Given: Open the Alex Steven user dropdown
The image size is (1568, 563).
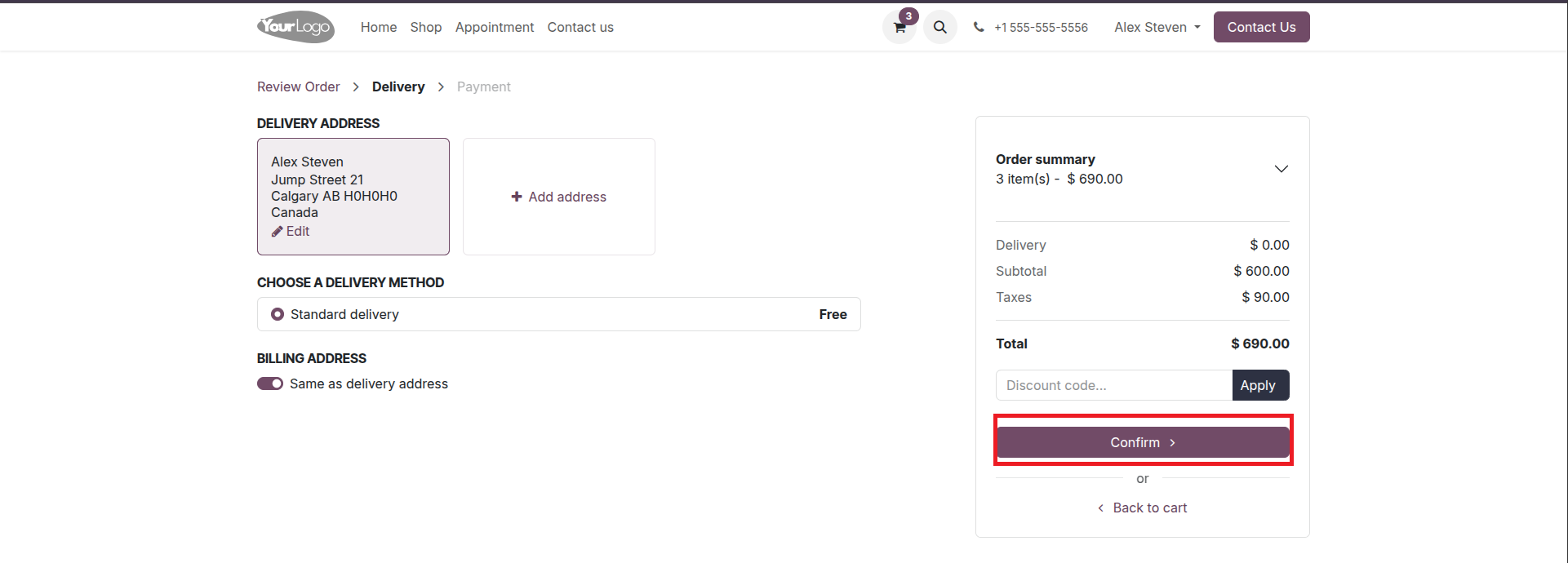Looking at the screenshot, I should point(1157,28).
